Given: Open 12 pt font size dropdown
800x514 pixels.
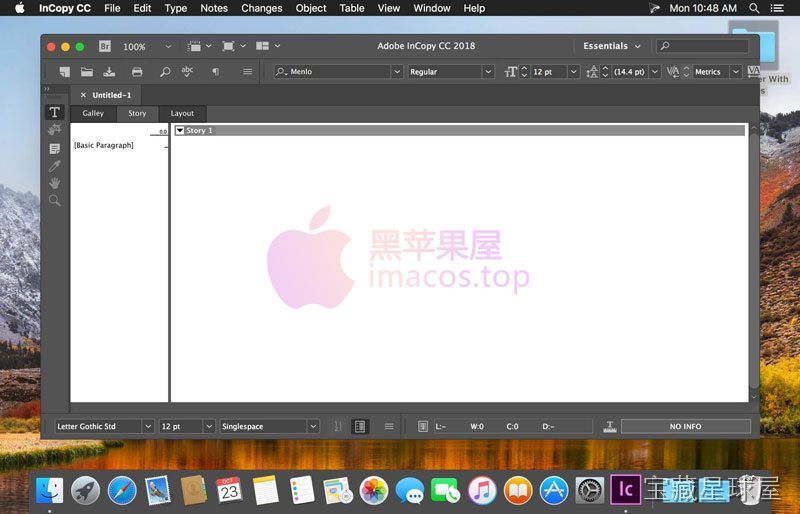Looking at the screenshot, I should [573, 72].
